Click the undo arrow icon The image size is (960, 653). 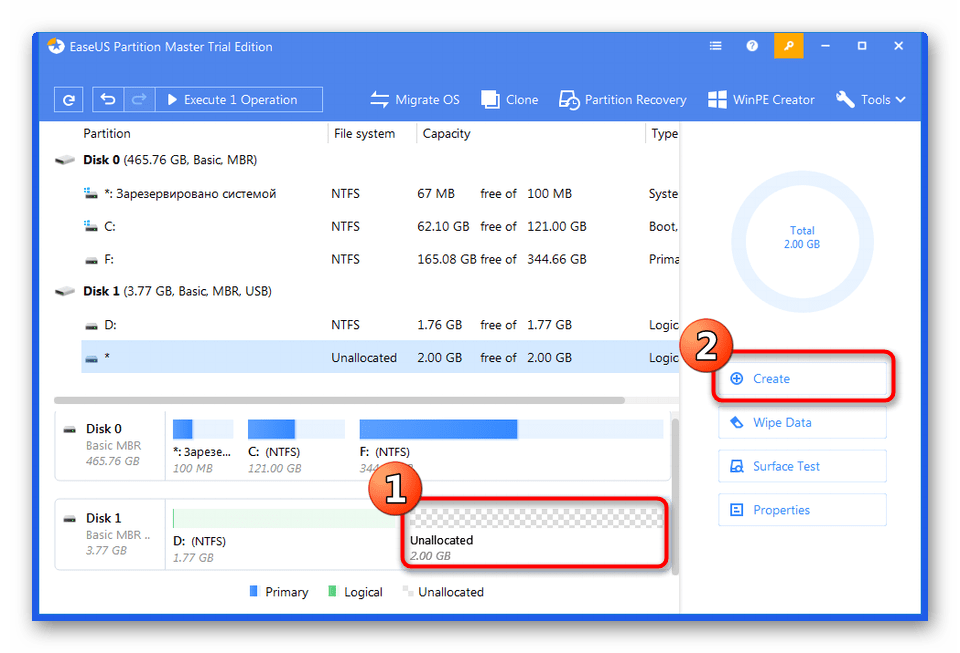pos(108,100)
